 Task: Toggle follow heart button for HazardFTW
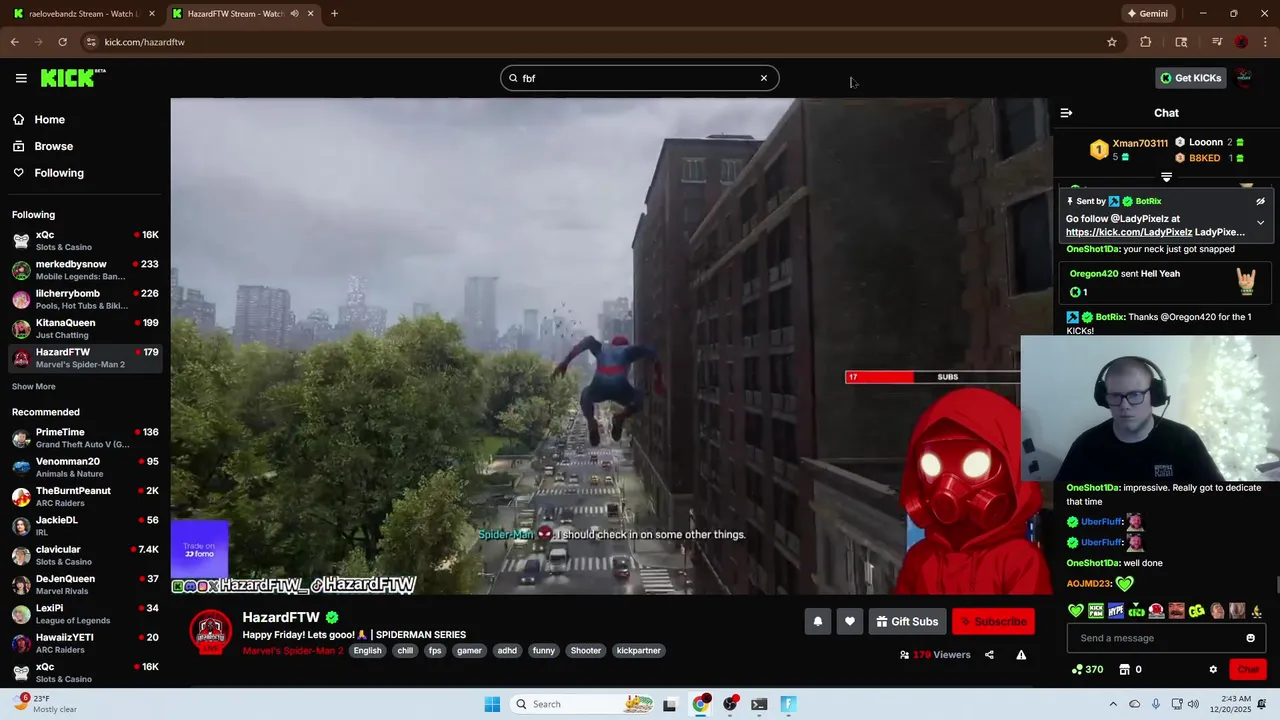[850, 622]
